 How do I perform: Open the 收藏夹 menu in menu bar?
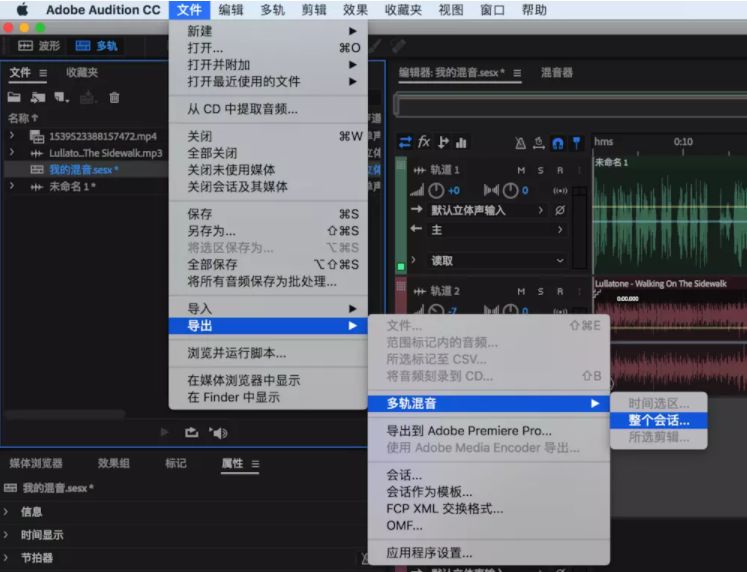(403, 10)
